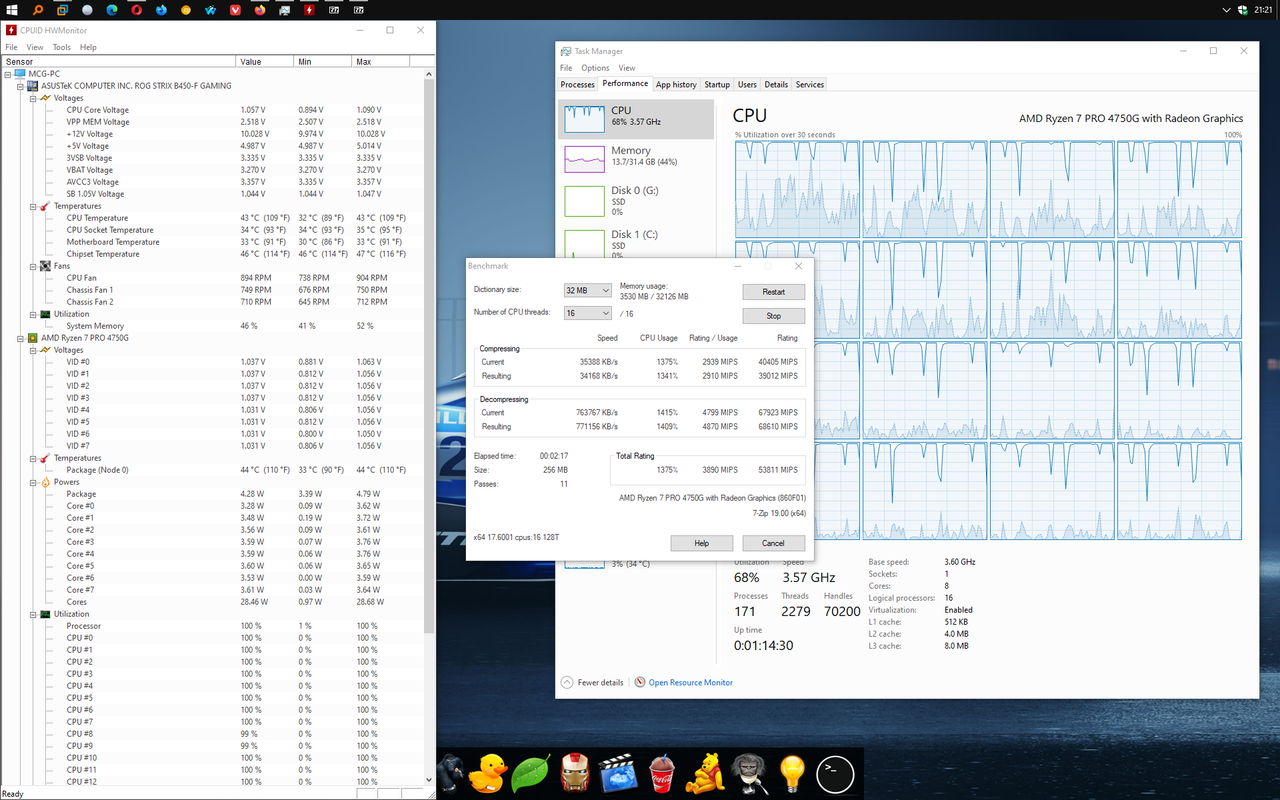Click the Resource Monitor gauge icon
The height and width of the screenshot is (800, 1280).
(640, 682)
